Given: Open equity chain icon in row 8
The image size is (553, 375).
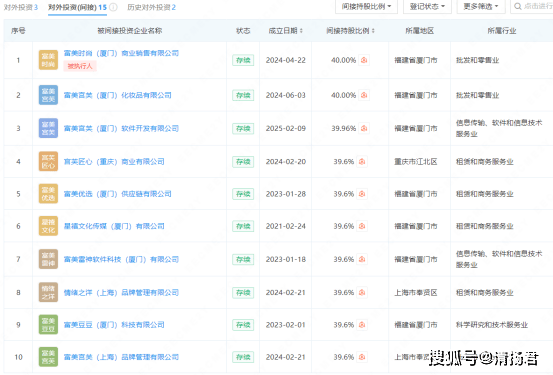Looking at the screenshot, I should click(x=362, y=292).
